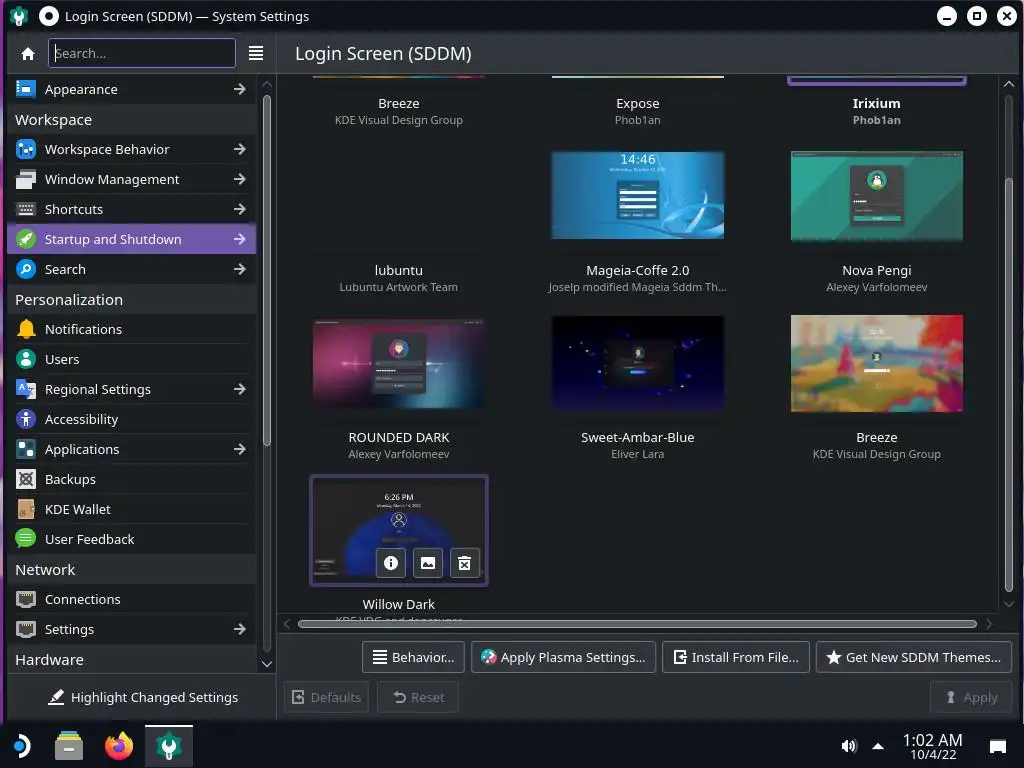Open the application launcher in taskbar
The width and height of the screenshot is (1024, 768).
click(21, 745)
